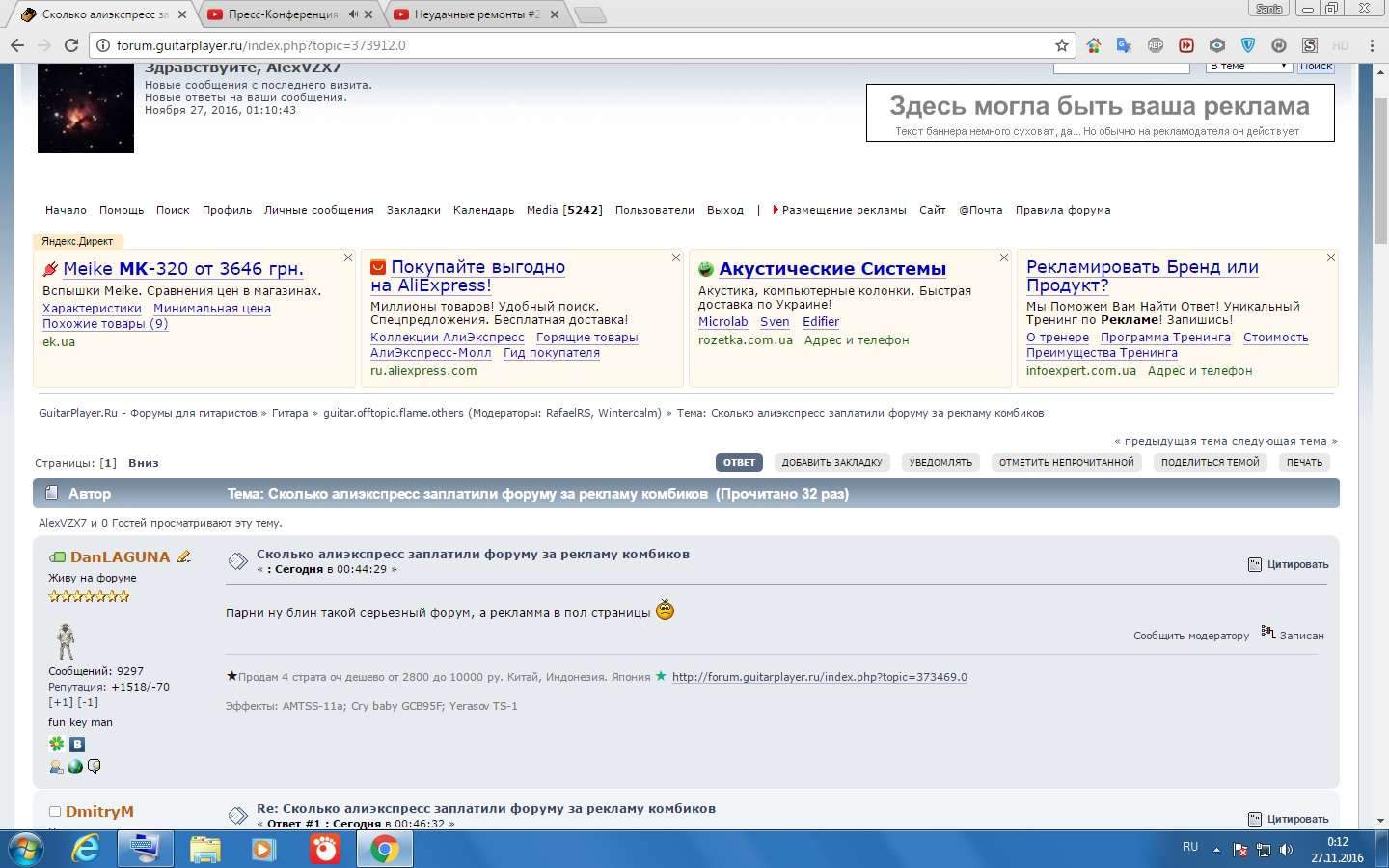1389x868 pixels.
Task: Click the 'Здесь могла быть ваша реклама' banner
Action: point(1100,113)
